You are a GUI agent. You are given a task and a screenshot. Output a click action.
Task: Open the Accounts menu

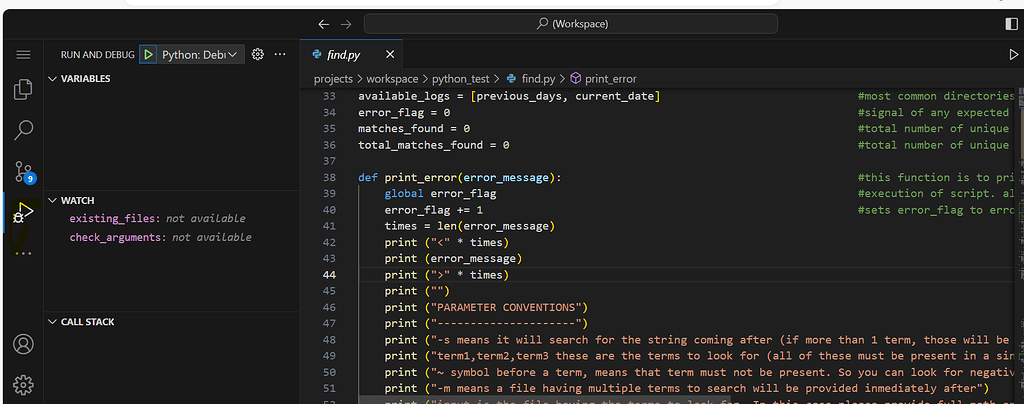[x=24, y=344]
